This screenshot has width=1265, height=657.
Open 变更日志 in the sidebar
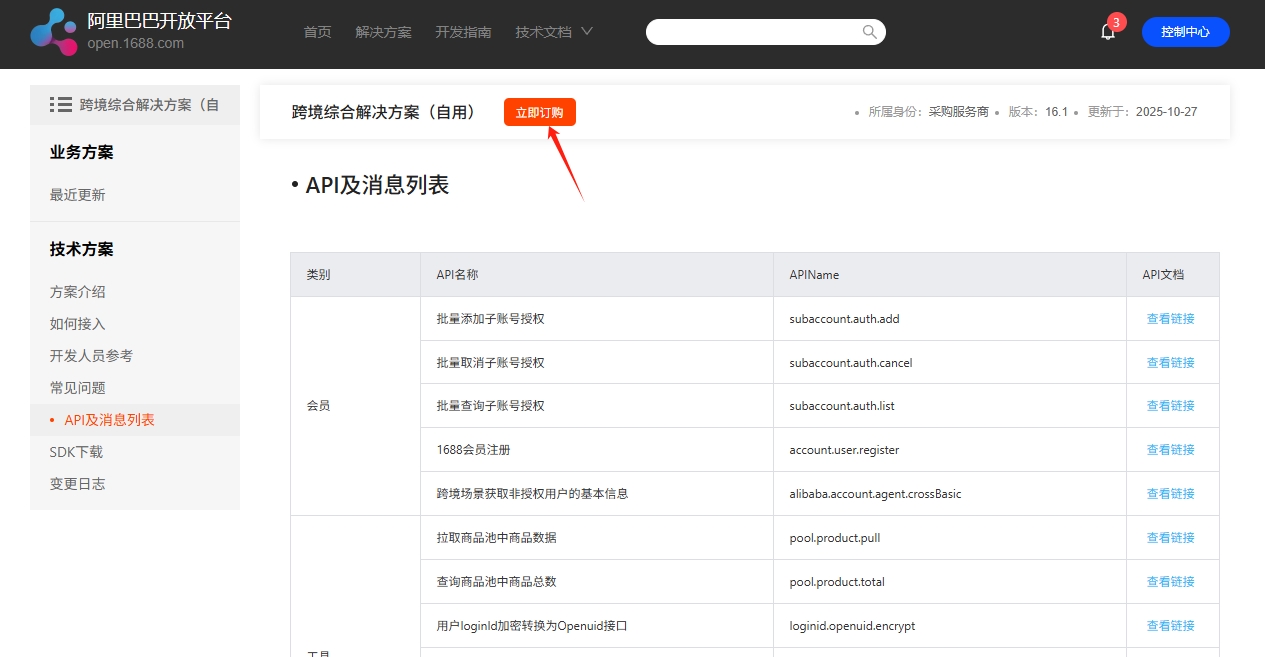pyautogui.click(x=77, y=484)
